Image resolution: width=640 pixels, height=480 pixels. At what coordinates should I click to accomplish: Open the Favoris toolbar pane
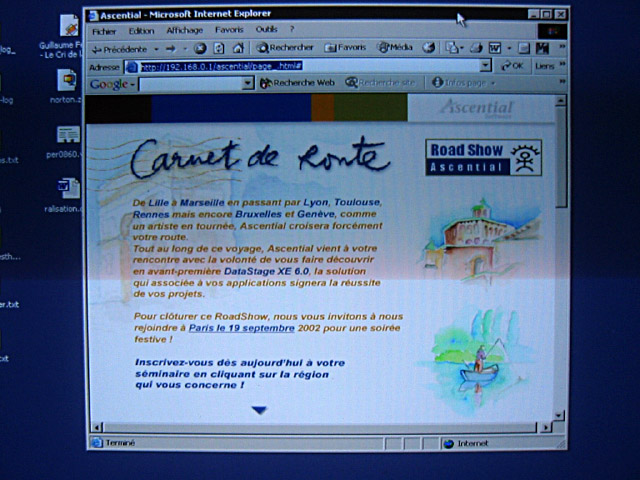click(x=345, y=48)
